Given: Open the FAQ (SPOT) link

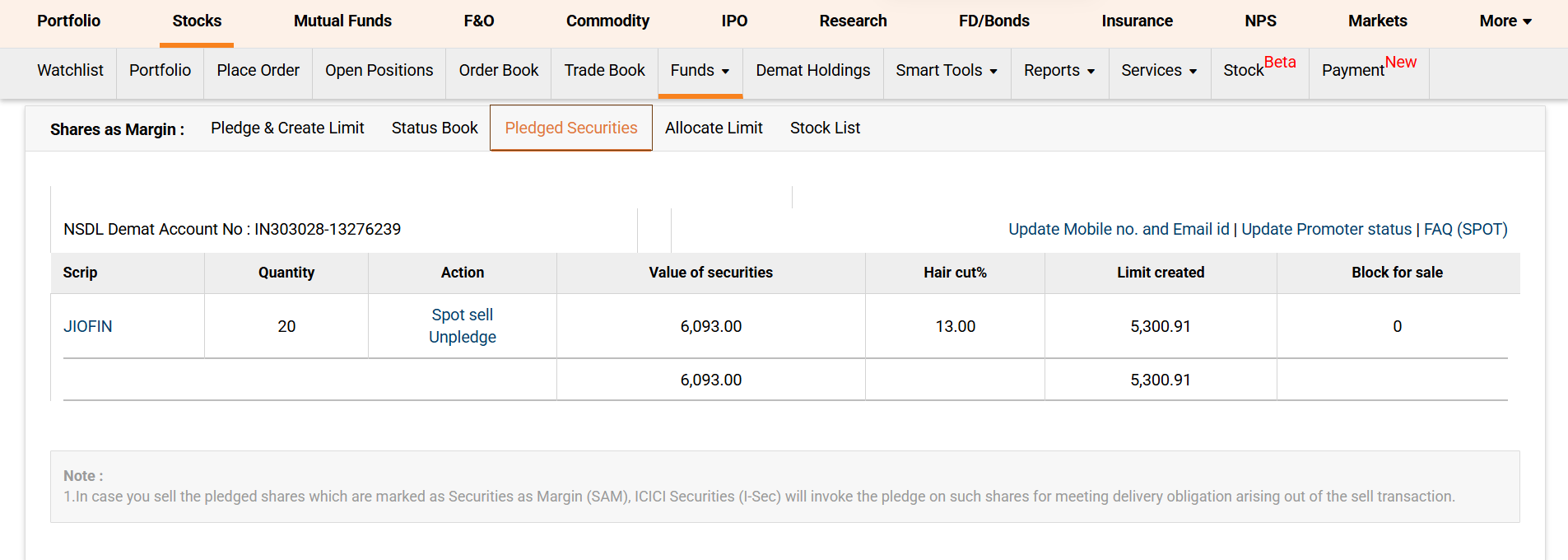Looking at the screenshot, I should click(1465, 229).
